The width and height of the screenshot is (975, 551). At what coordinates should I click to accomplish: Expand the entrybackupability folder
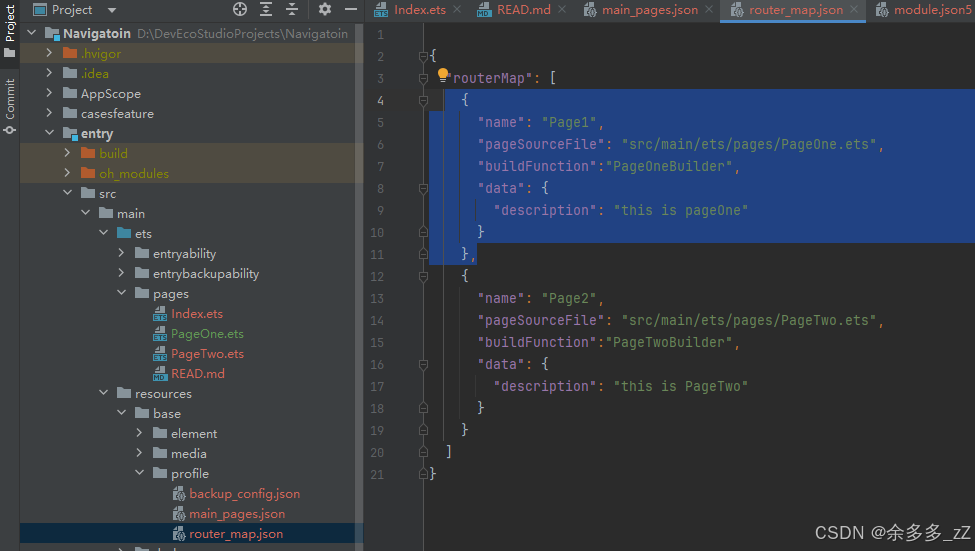coord(121,272)
